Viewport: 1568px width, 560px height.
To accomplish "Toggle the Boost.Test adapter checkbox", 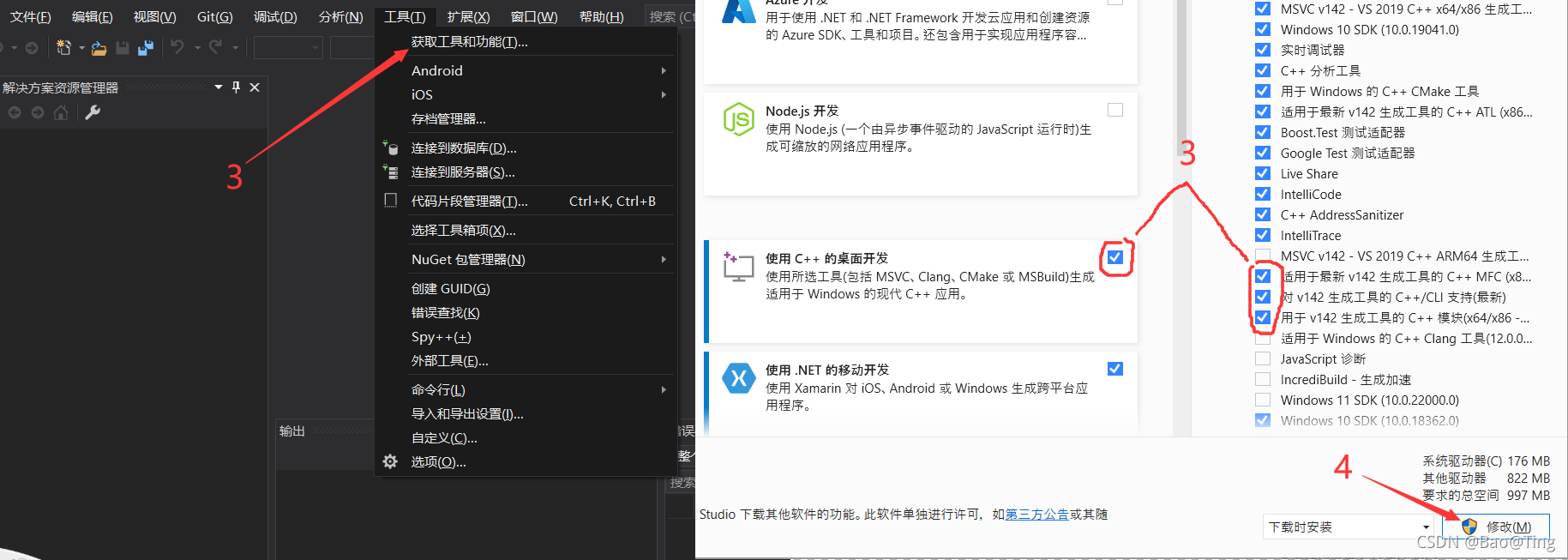I will 1263,132.
